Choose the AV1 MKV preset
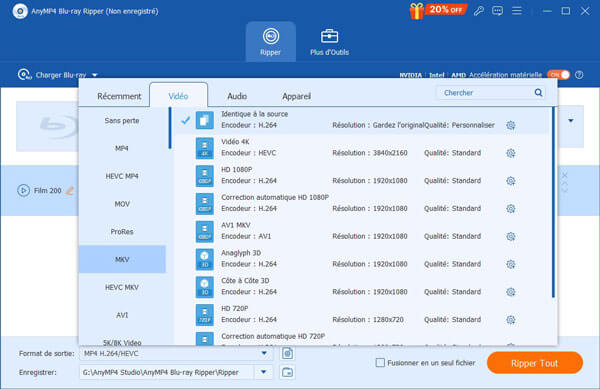Viewport: 600px width, 389px height. tap(362, 231)
